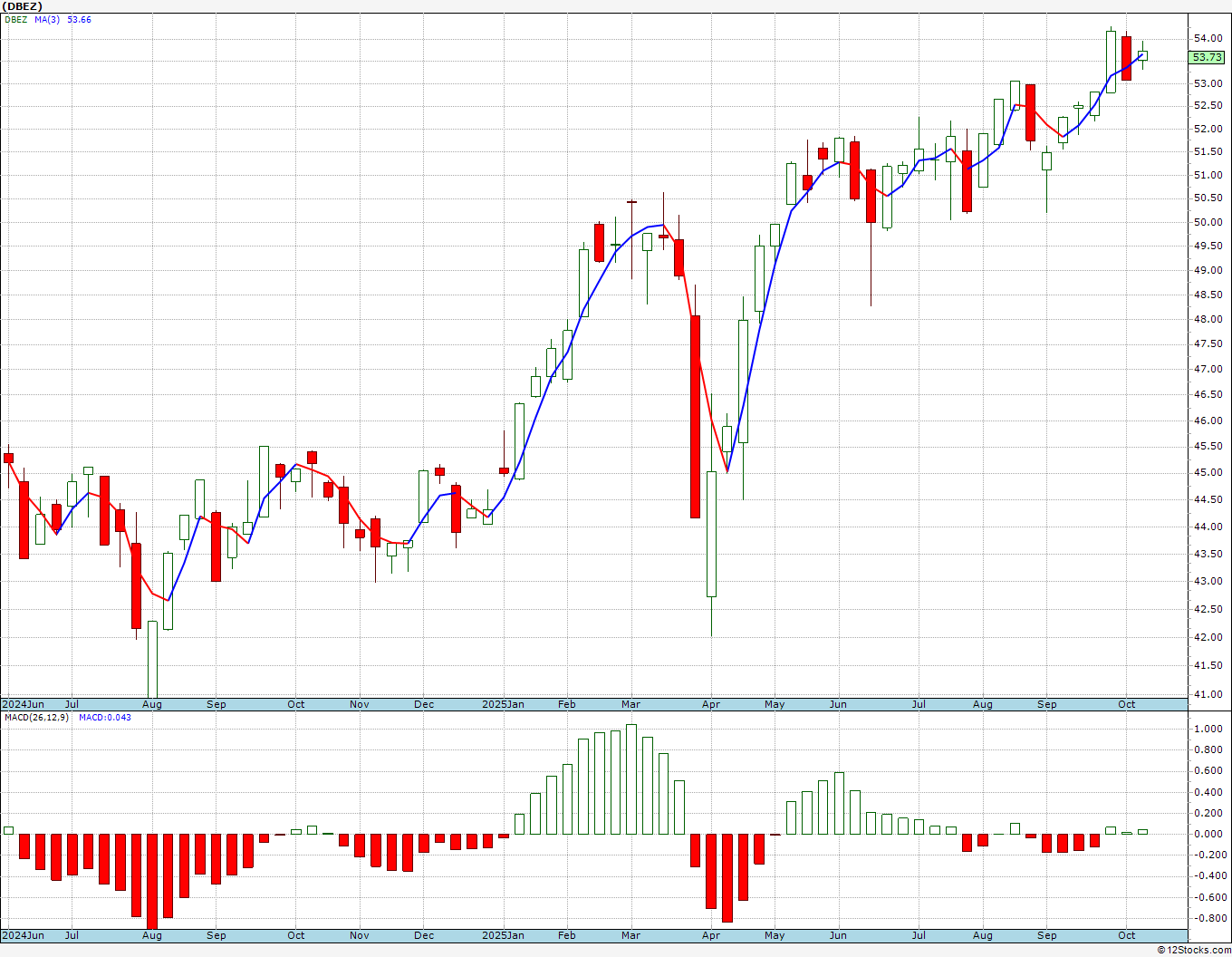Click the 46.00 price axis label
1232x957 pixels.
pyautogui.click(x=1208, y=420)
